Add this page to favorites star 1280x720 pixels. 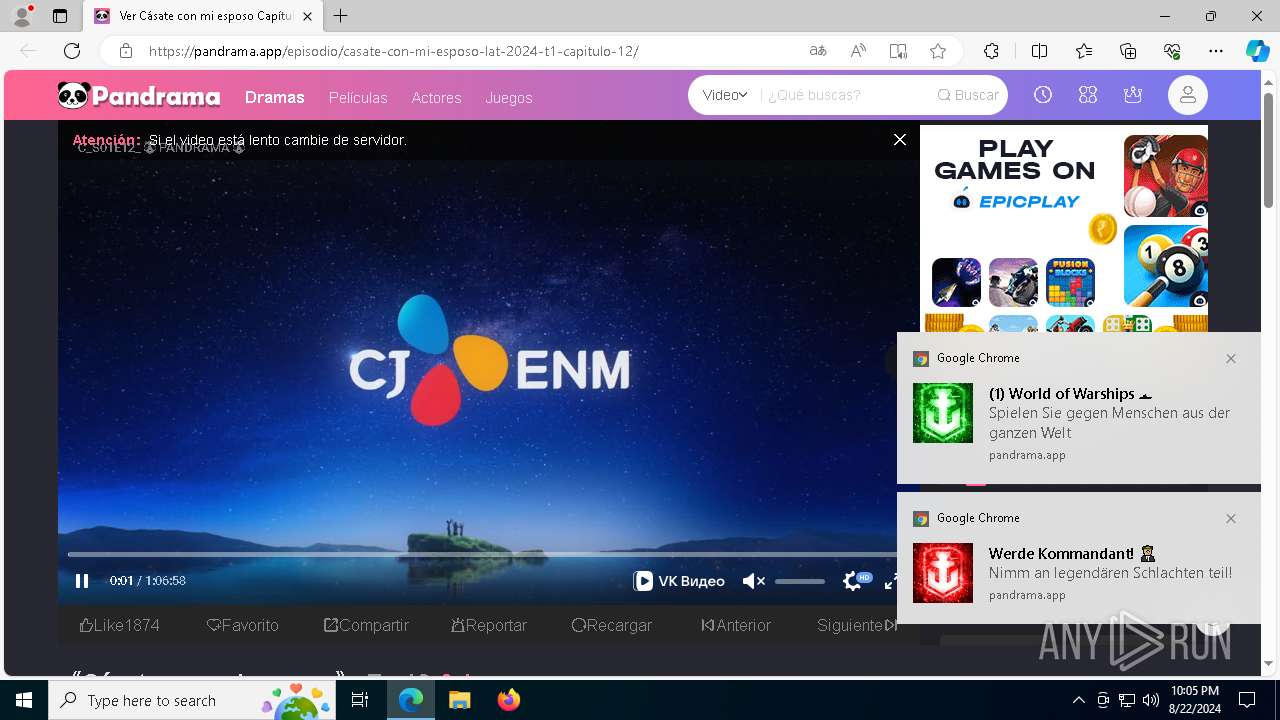(x=937, y=51)
